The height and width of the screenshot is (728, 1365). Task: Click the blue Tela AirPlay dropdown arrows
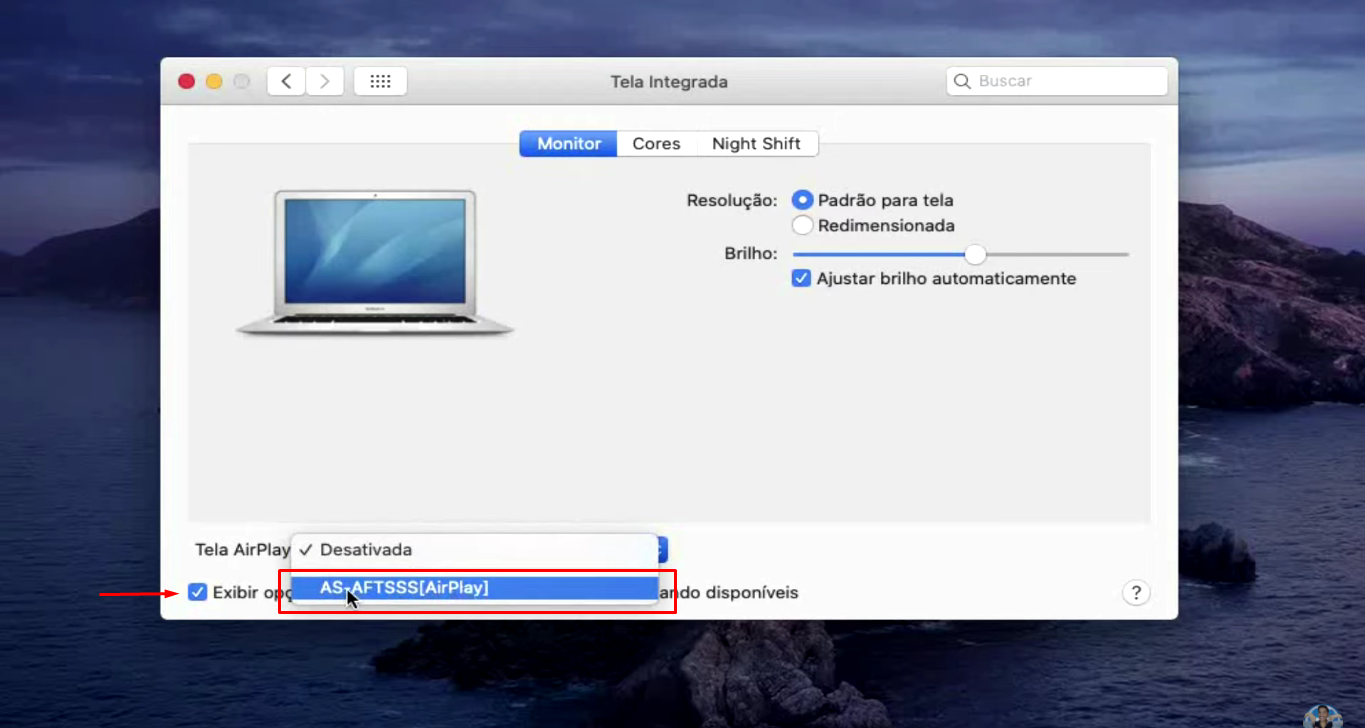pyautogui.click(x=661, y=550)
